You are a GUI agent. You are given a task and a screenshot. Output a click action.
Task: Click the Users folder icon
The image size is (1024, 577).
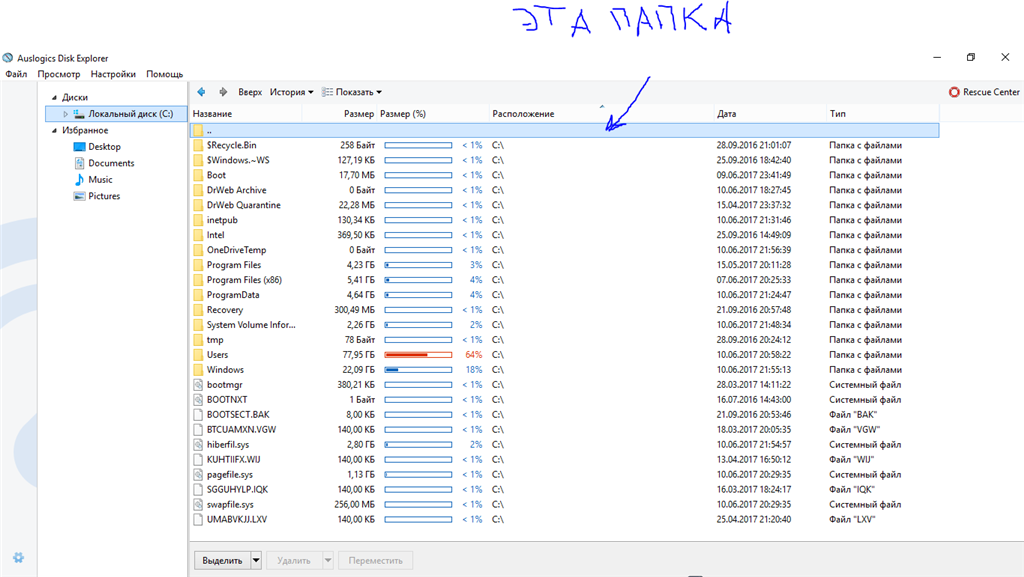(x=198, y=354)
